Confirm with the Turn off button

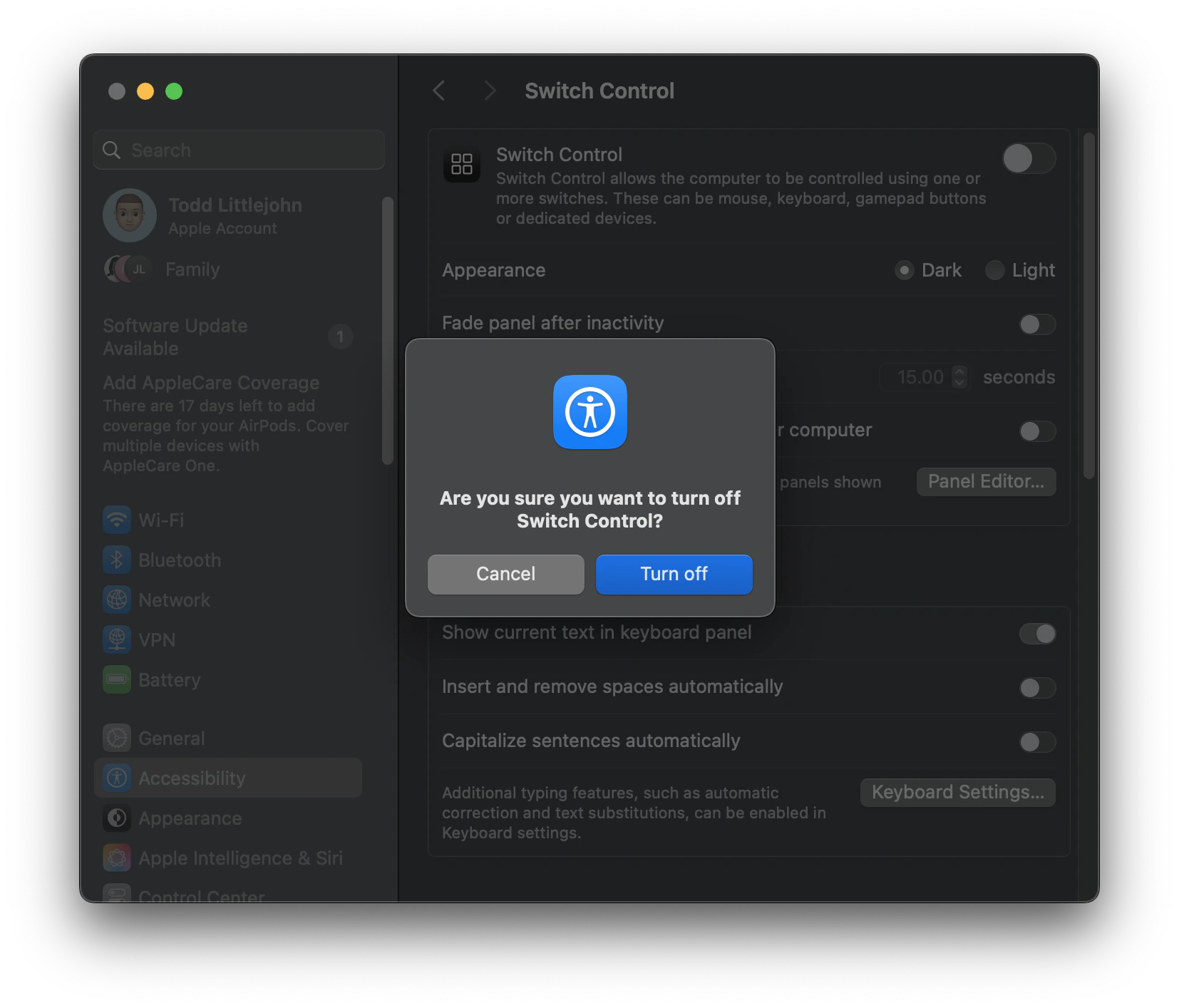(x=673, y=574)
